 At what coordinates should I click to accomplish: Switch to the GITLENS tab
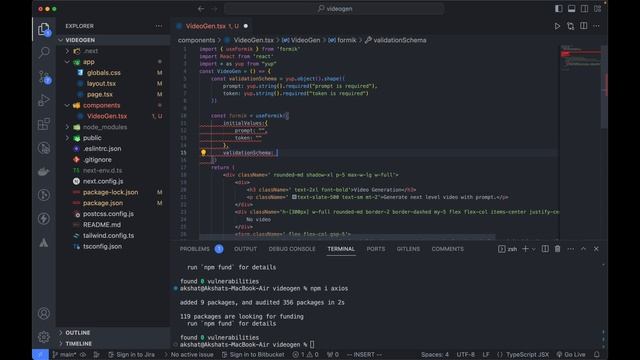pos(408,249)
